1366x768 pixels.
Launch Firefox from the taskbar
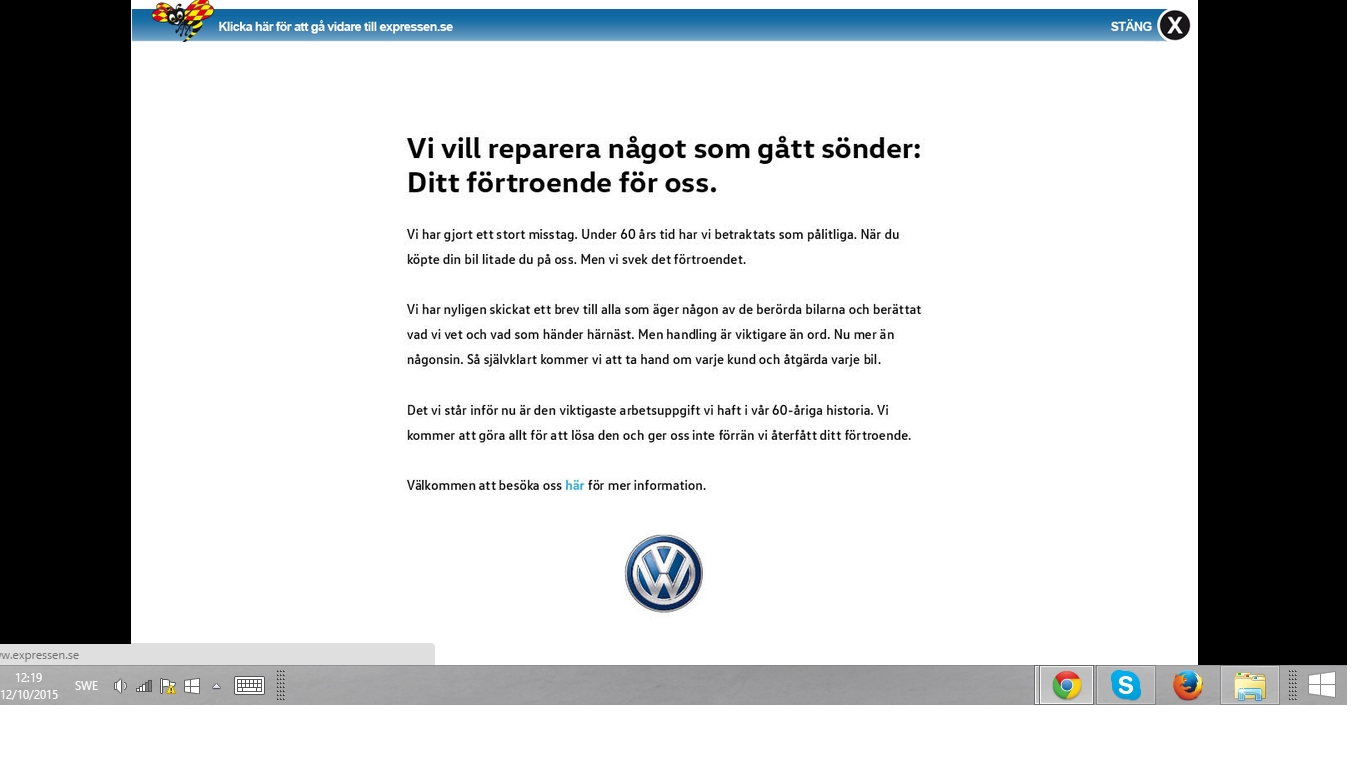tap(1187, 686)
